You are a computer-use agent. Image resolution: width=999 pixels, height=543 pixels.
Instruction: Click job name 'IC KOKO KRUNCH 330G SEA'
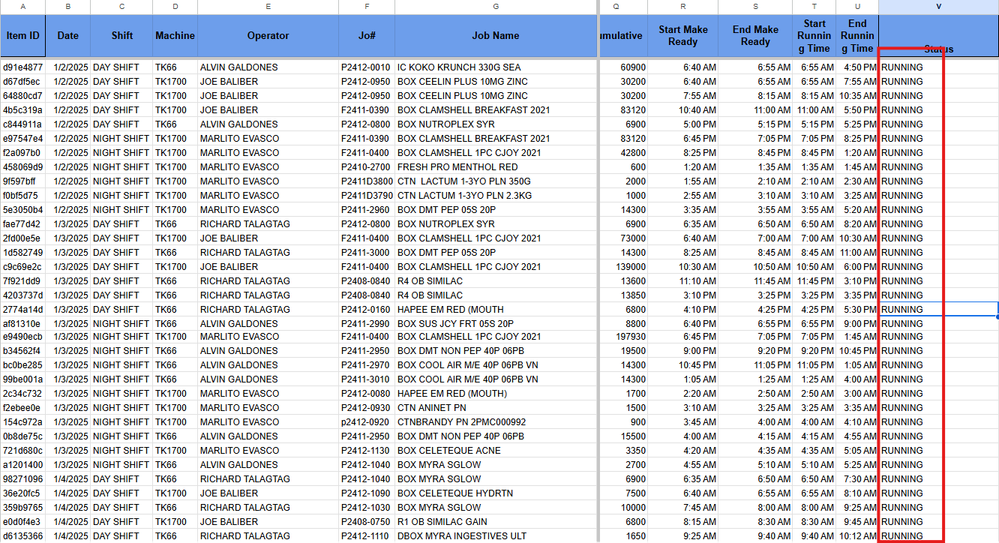click(x=459, y=67)
